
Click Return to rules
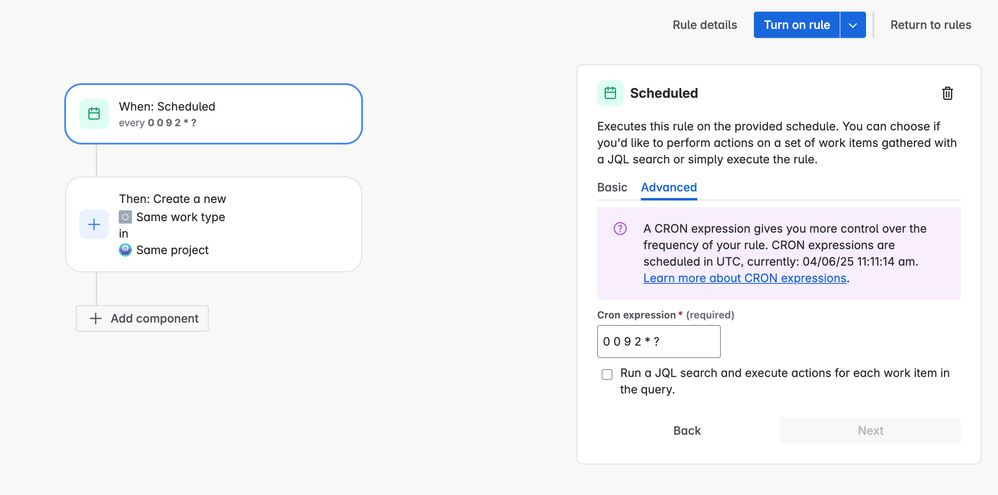click(x=931, y=25)
